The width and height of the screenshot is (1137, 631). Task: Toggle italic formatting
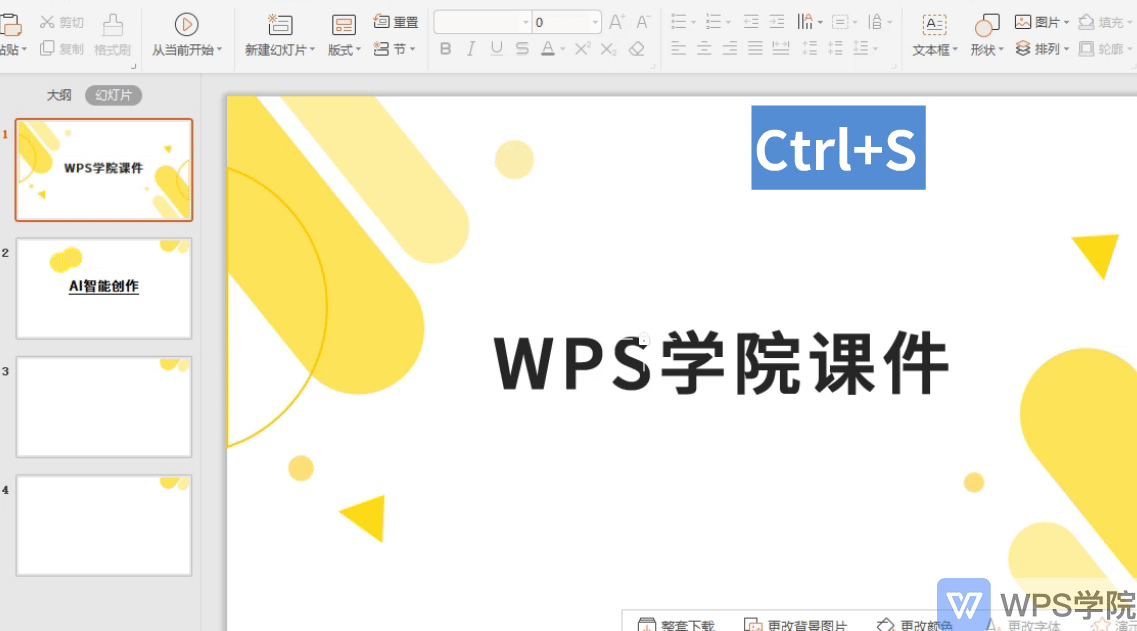point(471,49)
